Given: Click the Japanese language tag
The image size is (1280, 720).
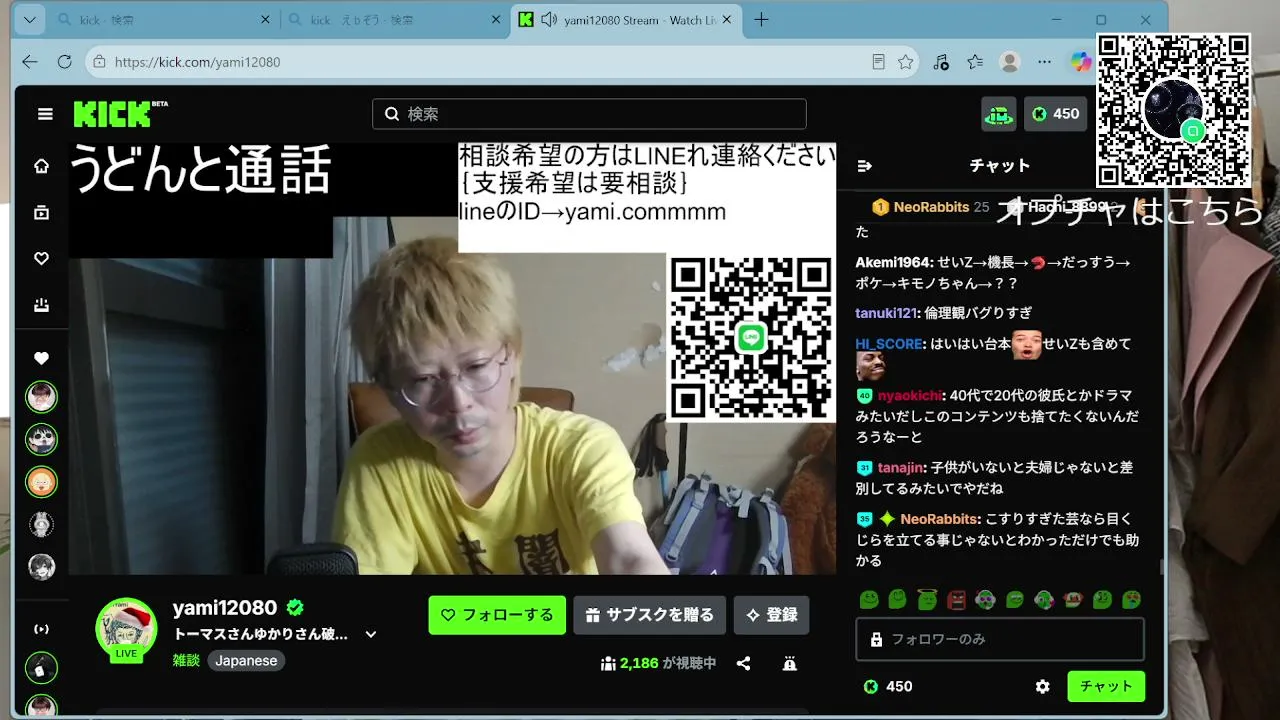Looking at the screenshot, I should click(246, 661).
